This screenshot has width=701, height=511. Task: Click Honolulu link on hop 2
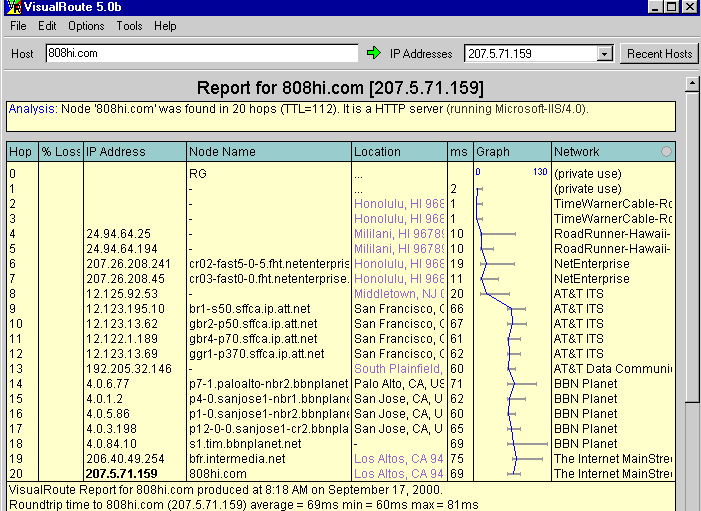point(399,204)
